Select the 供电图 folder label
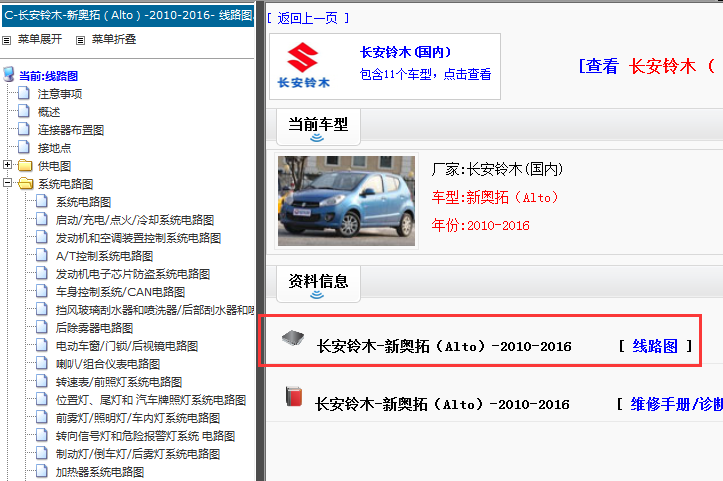The image size is (723, 481). [x=54, y=166]
